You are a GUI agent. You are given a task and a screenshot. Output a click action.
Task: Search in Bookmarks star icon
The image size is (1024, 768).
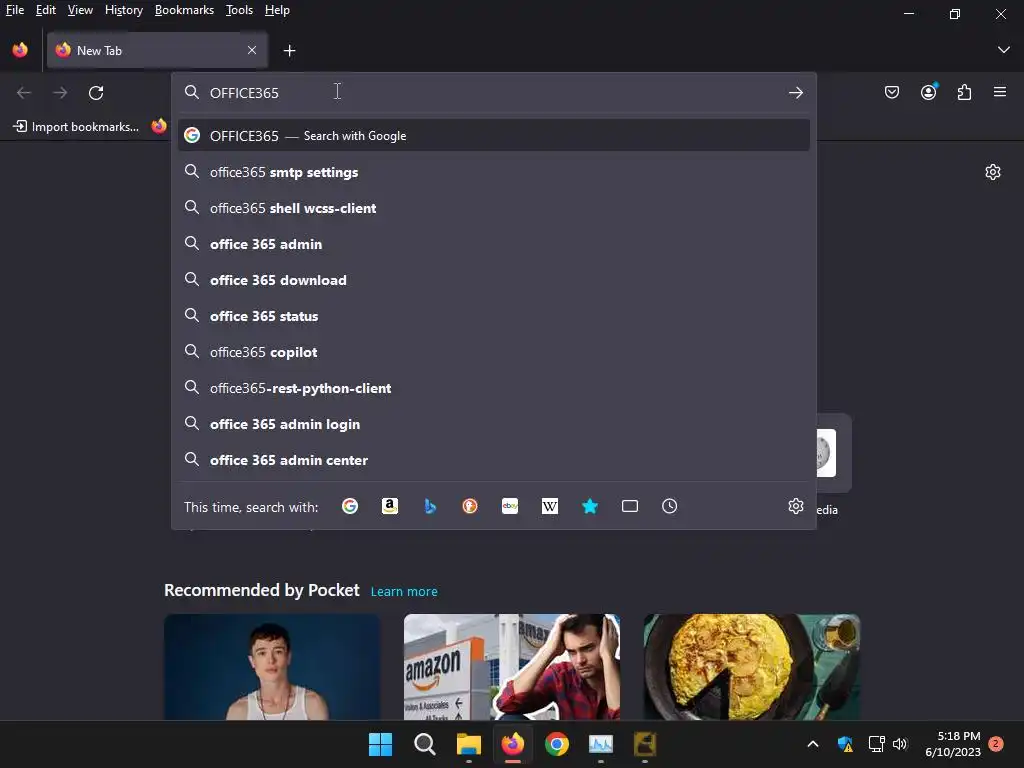590,506
